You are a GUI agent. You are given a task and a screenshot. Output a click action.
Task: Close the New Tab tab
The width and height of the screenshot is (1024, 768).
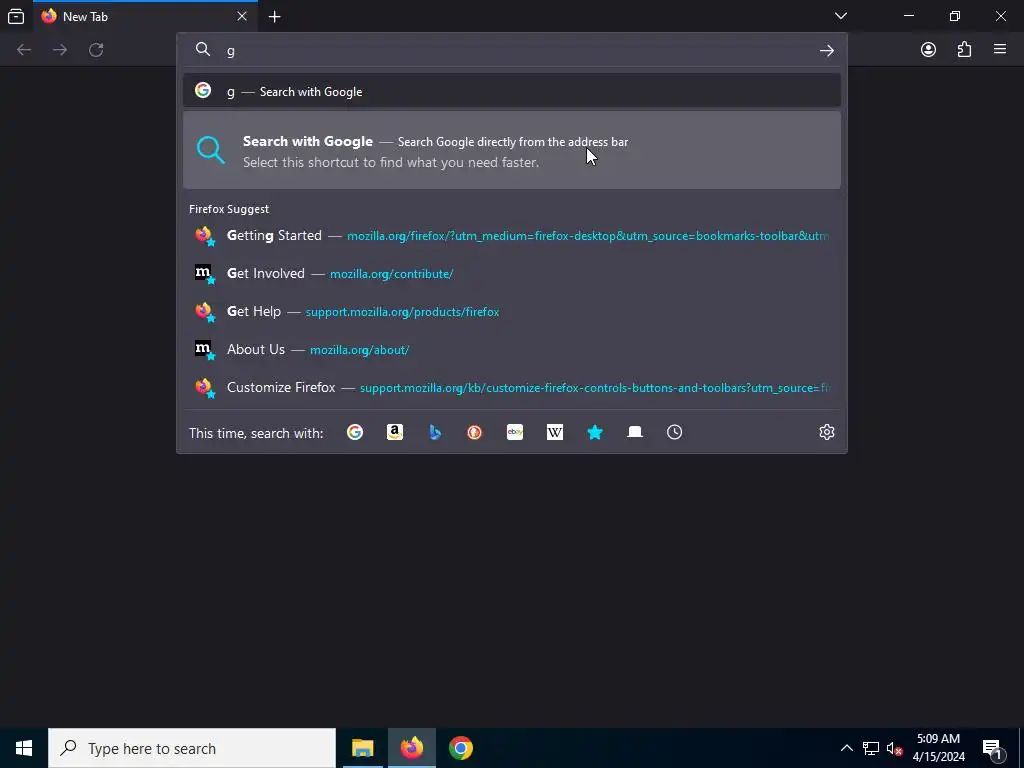coord(242,16)
